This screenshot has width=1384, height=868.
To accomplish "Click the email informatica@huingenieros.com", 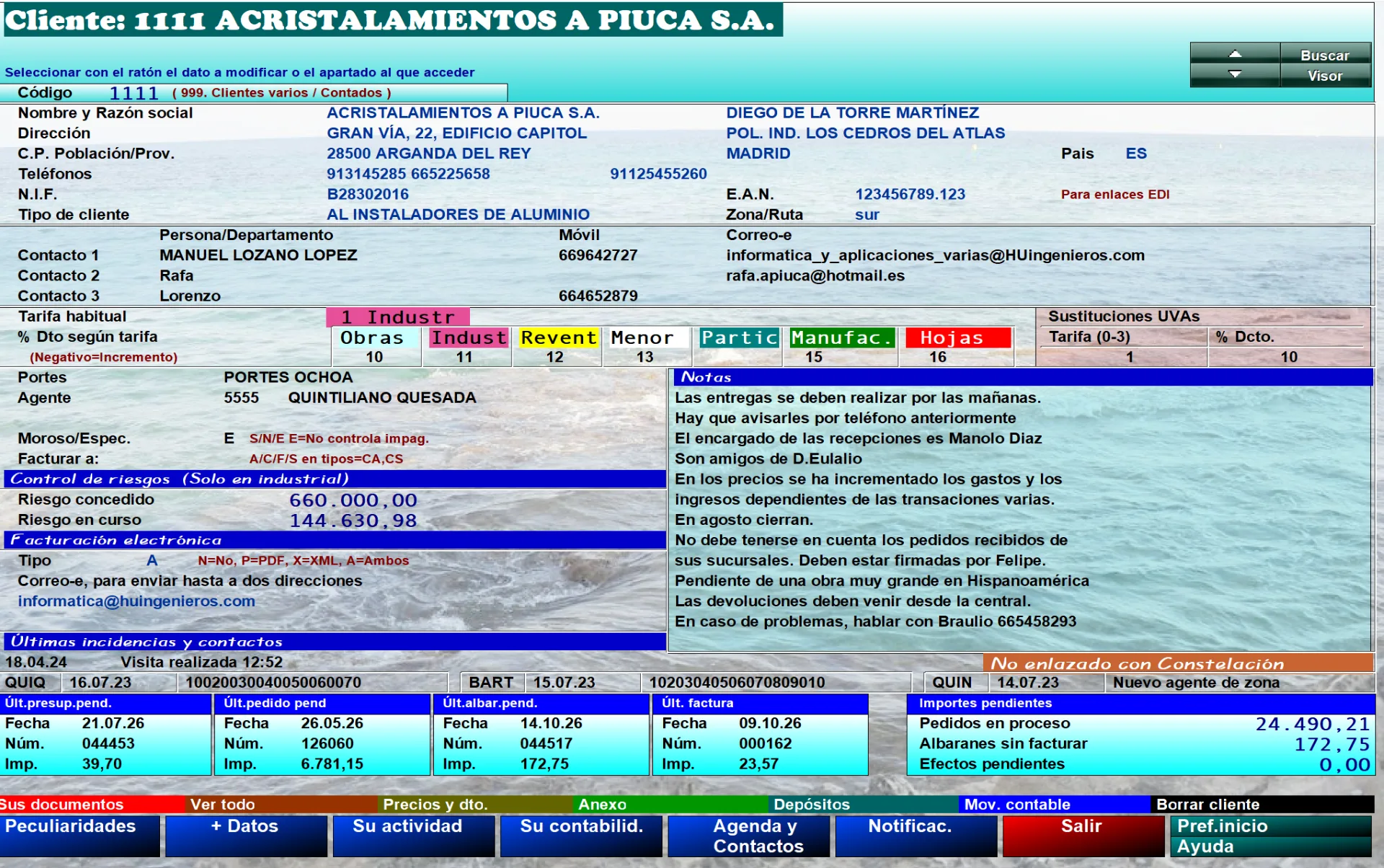I will (136, 601).
